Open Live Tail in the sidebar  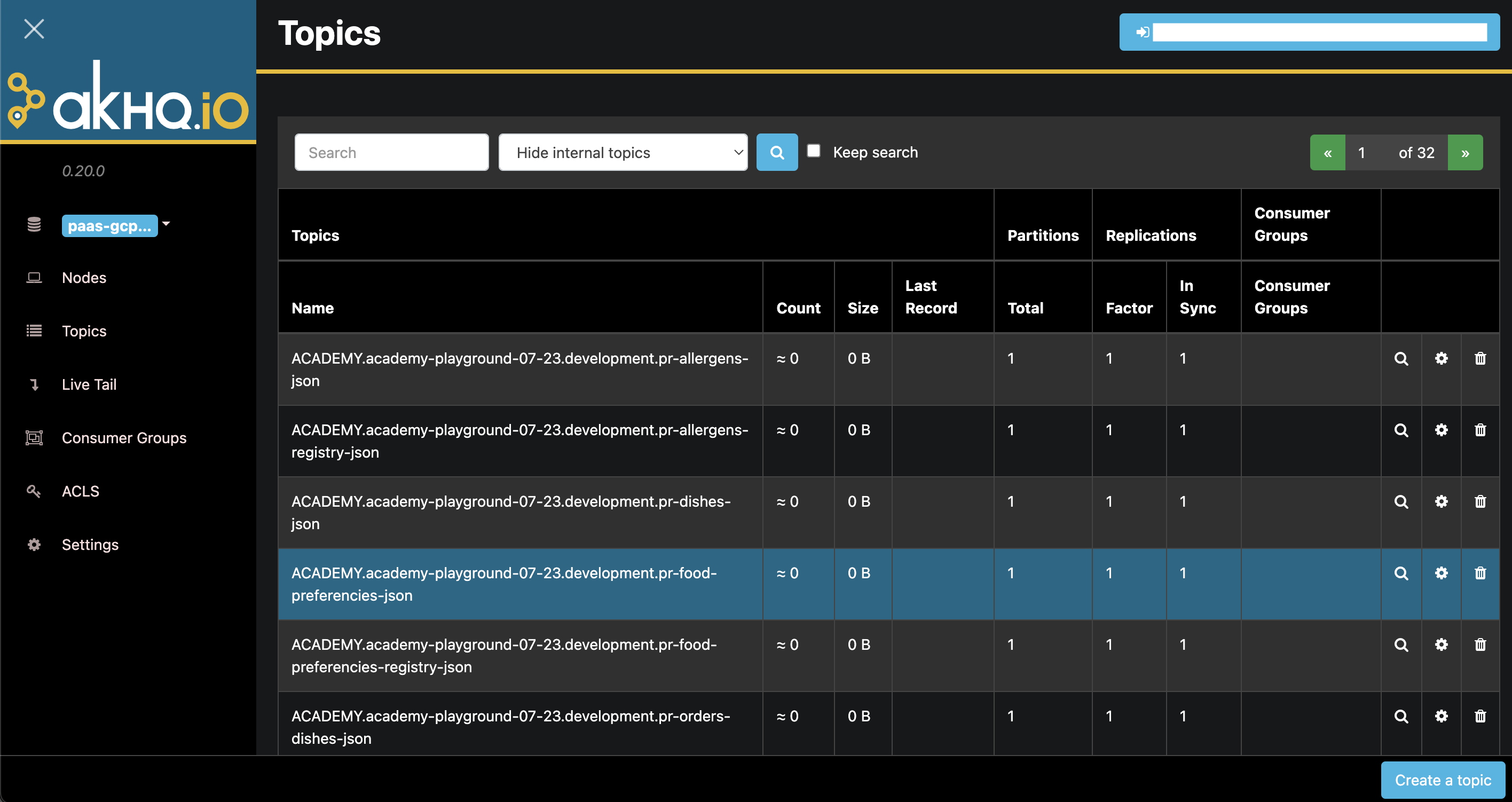click(x=89, y=384)
